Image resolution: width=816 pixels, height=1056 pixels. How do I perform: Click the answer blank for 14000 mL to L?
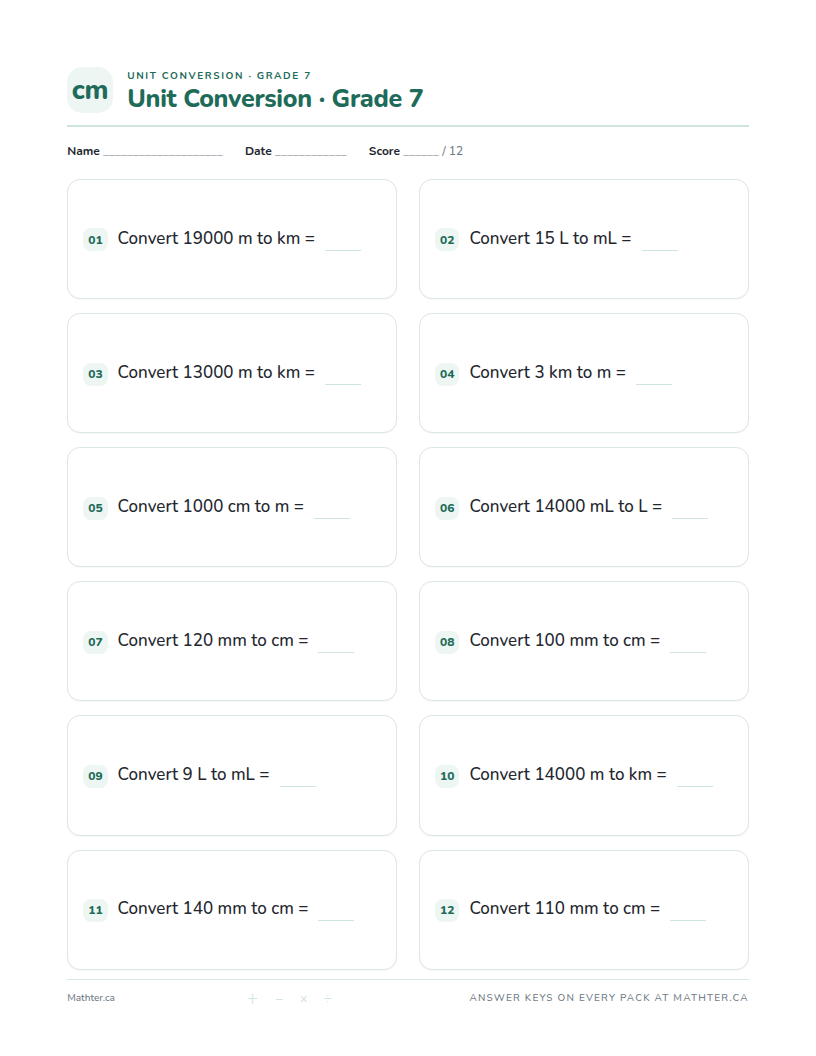click(690, 517)
